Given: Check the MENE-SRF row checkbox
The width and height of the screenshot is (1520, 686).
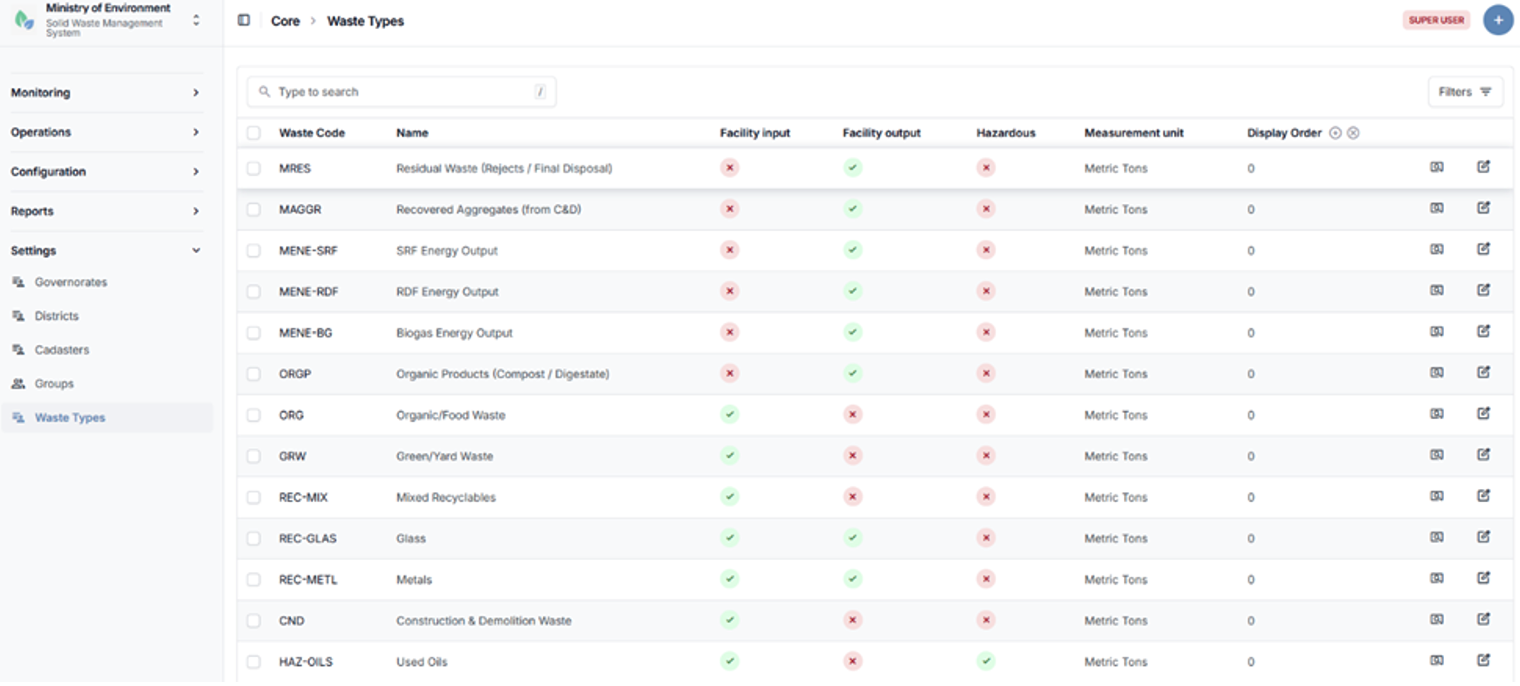Looking at the screenshot, I should tap(254, 251).
